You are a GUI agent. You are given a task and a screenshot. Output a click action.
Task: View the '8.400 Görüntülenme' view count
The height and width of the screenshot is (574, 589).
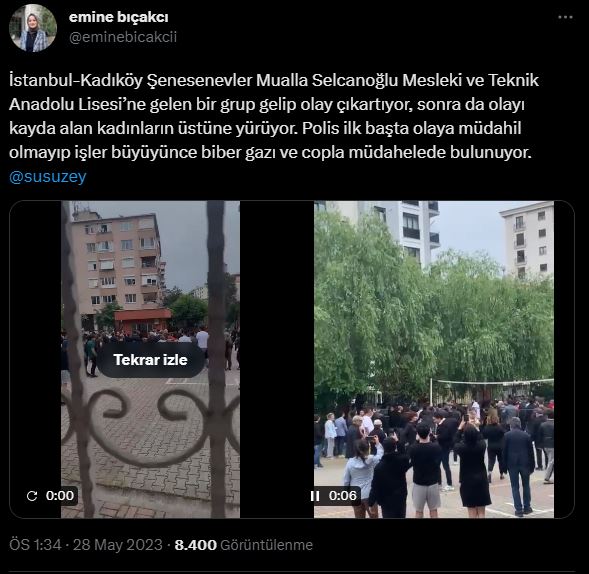[243, 545]
